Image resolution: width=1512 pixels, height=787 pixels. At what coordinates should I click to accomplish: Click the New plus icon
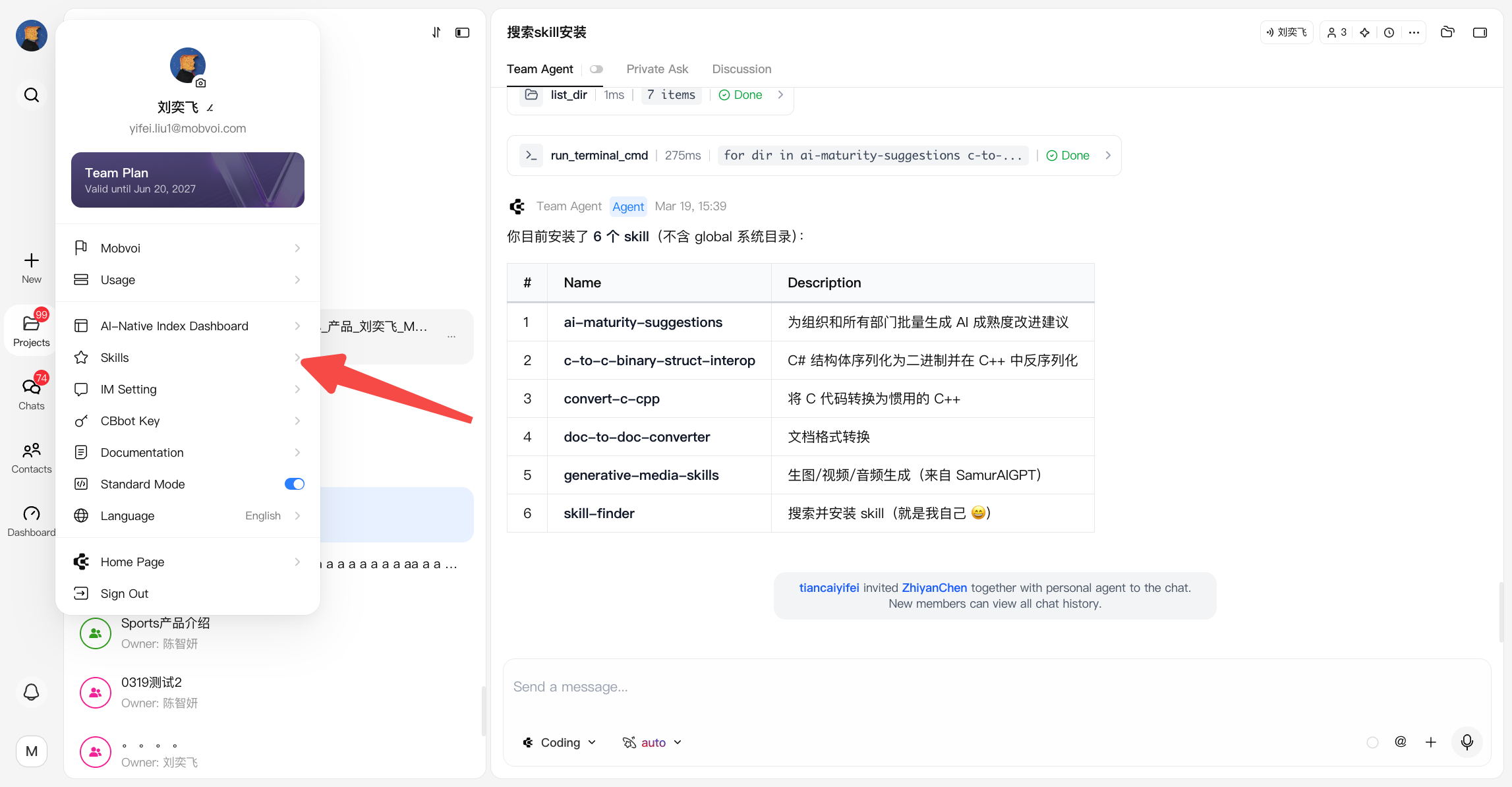[x=31, y=268]
